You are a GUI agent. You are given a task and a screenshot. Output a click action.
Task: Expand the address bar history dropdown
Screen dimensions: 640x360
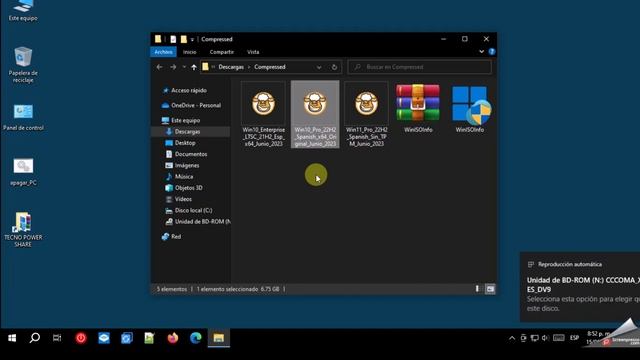(x=319, y=67)
